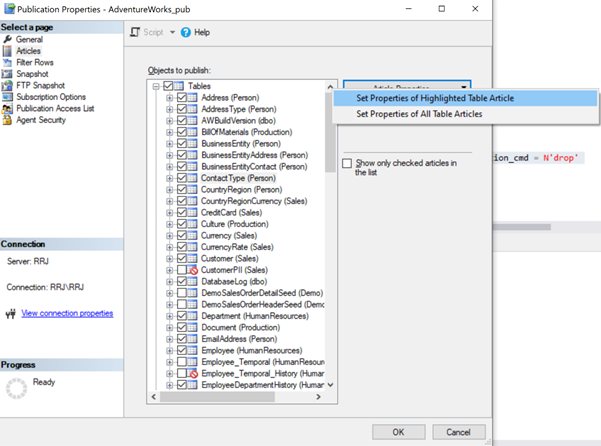The image size is (601, 446).
Task: Click table icon for Document (Production)
Action: click(x=192, y=327)
